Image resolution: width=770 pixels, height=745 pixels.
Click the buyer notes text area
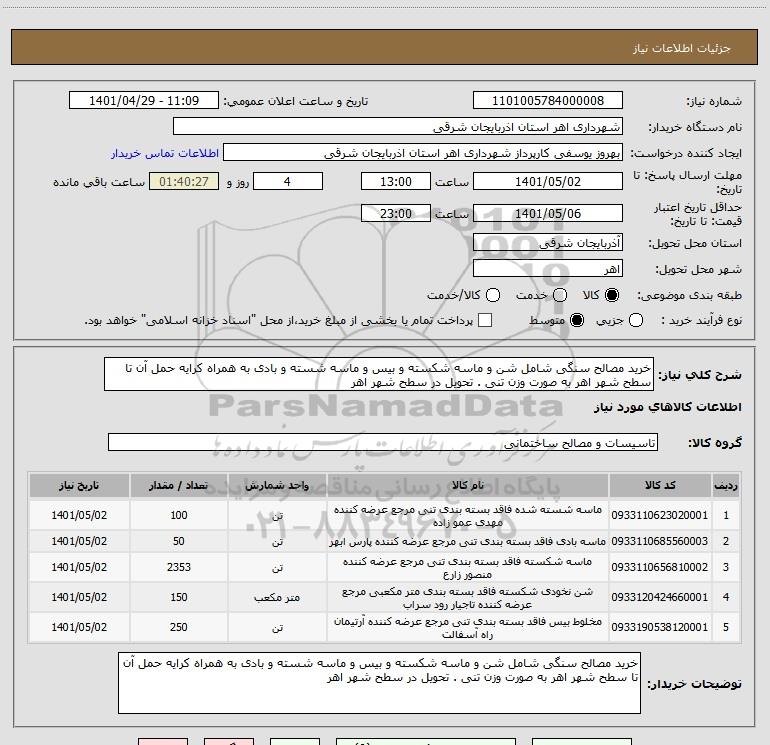(x=379, y=683)
